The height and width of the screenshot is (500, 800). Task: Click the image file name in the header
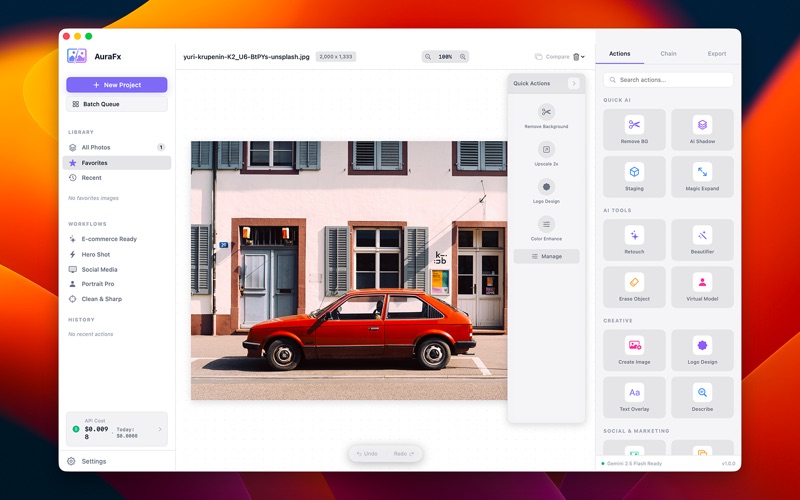coord(246,57)
